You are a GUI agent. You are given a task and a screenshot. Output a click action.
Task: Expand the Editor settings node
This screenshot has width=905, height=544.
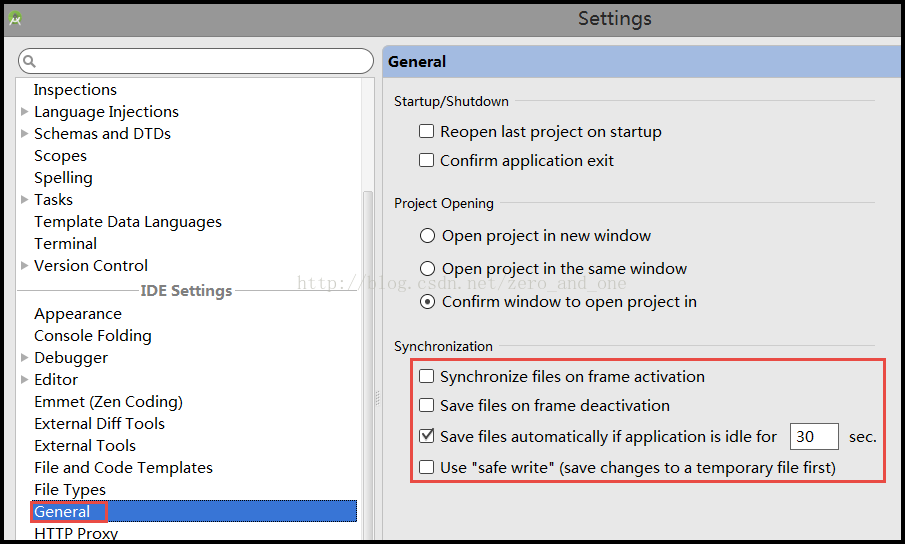click(25, 379)
